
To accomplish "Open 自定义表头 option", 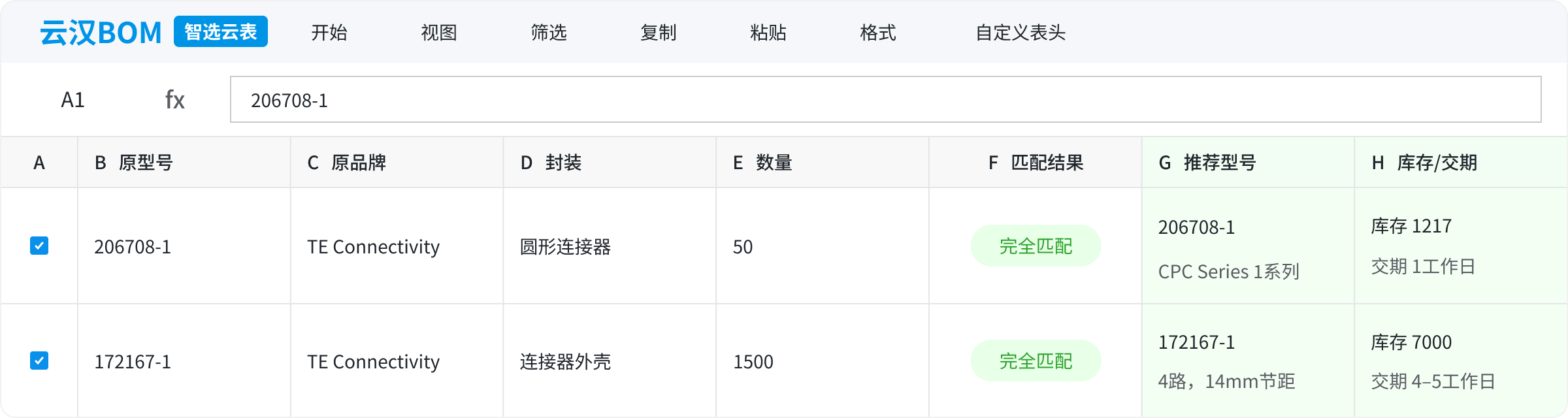I will coord(1021,32).
